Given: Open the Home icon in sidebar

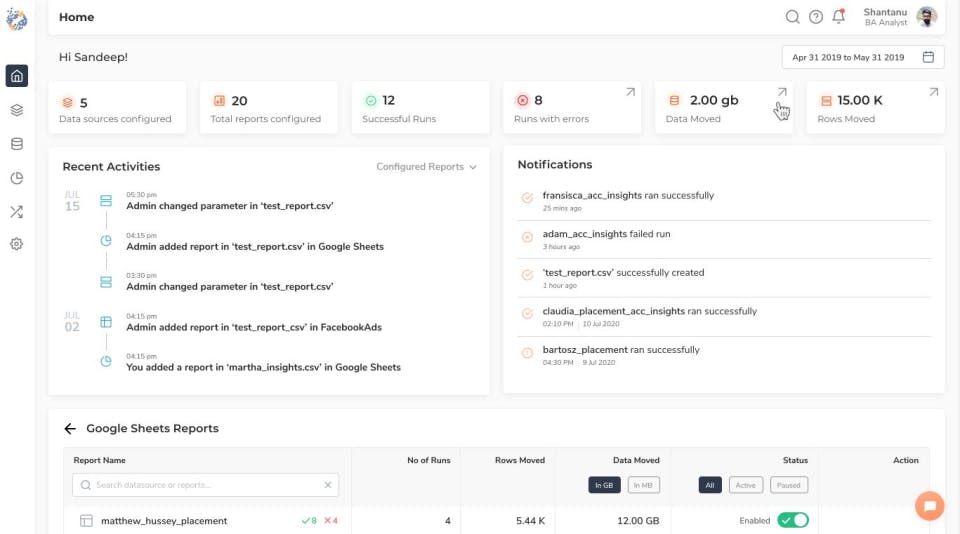Looking at the screenshot, I should (x=16, y=76).
